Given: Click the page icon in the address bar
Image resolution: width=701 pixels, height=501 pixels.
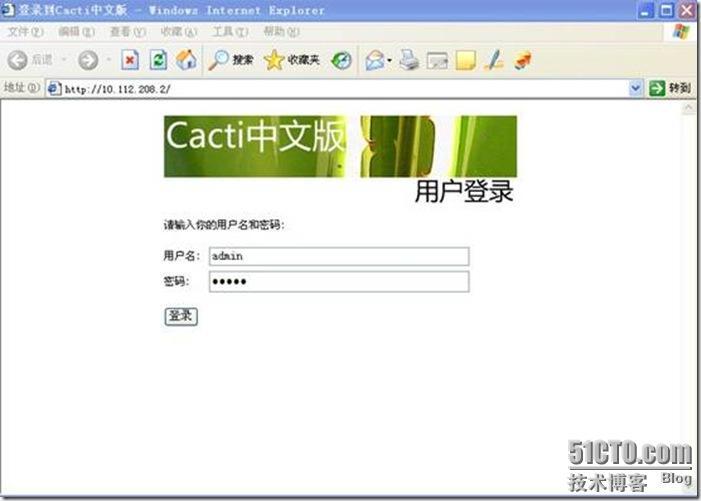Looking at the screenshot, I should 55,88.
